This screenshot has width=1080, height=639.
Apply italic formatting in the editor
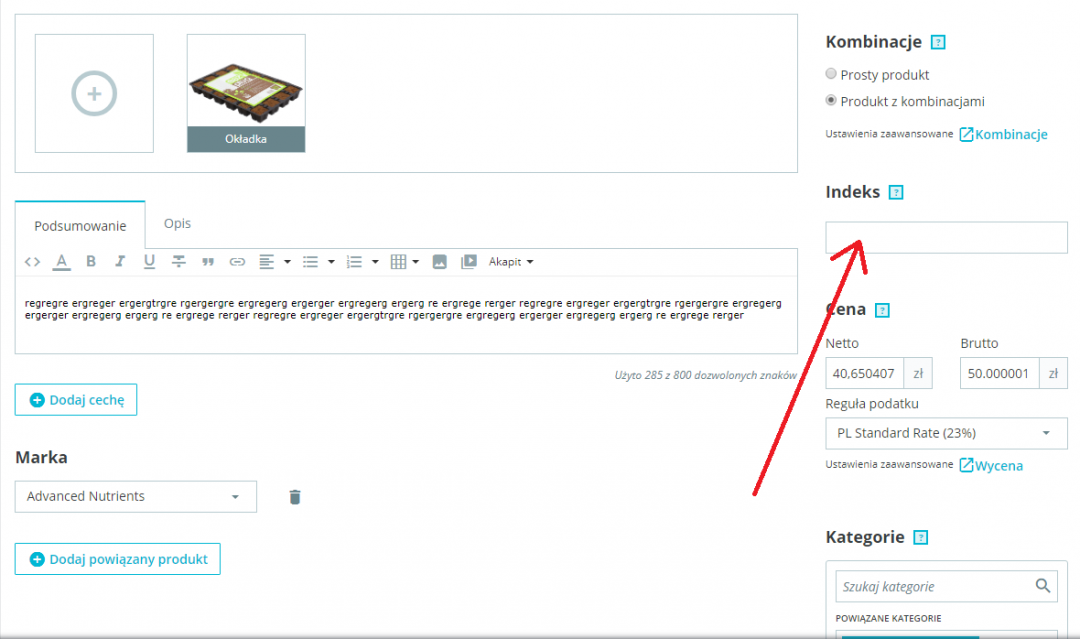(x=120, y=262)
